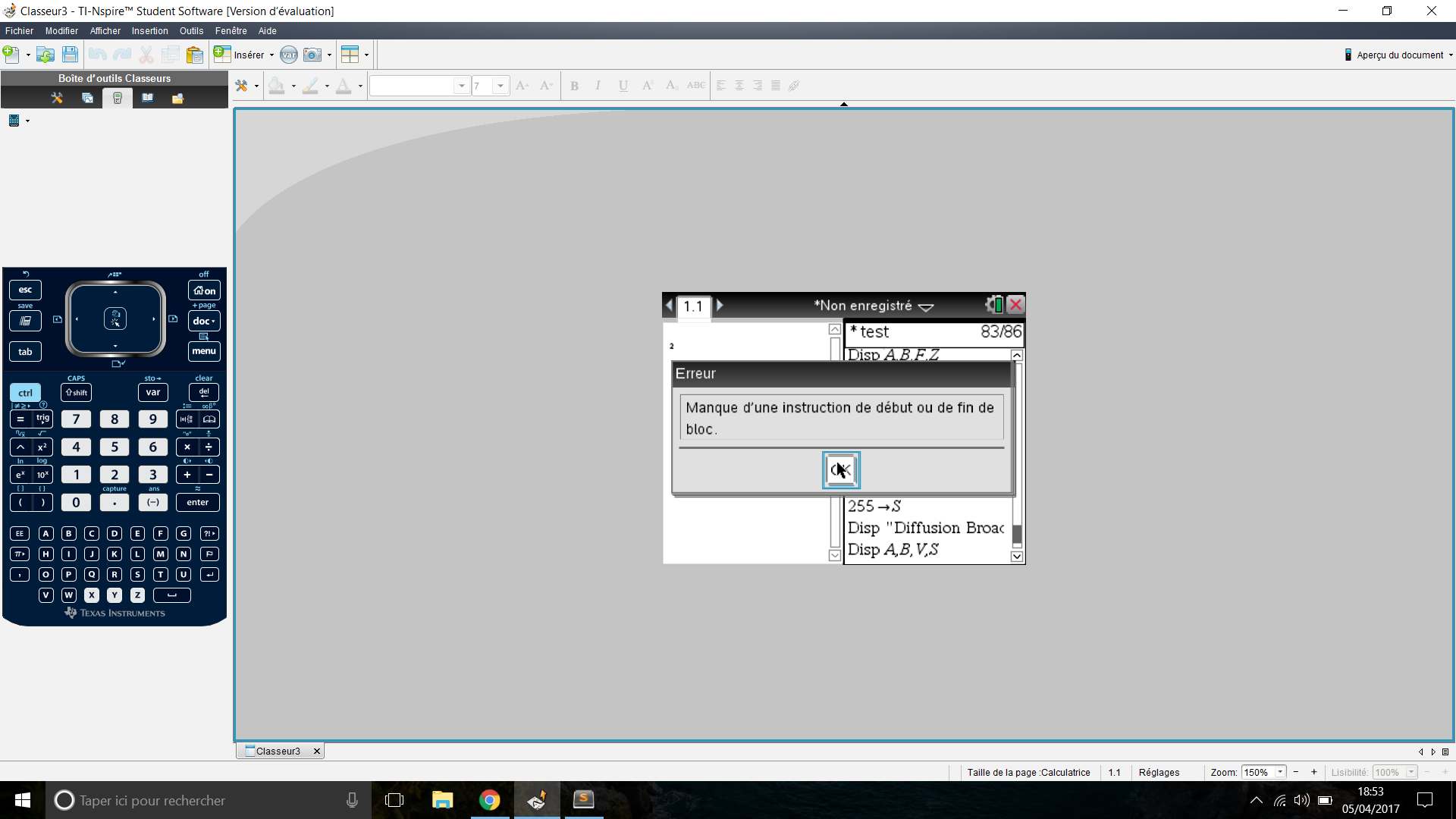Screen dimensions: 1456x819
Task: Click the del key on keypad
Action: pyautogui.click(x=204, y=392)
